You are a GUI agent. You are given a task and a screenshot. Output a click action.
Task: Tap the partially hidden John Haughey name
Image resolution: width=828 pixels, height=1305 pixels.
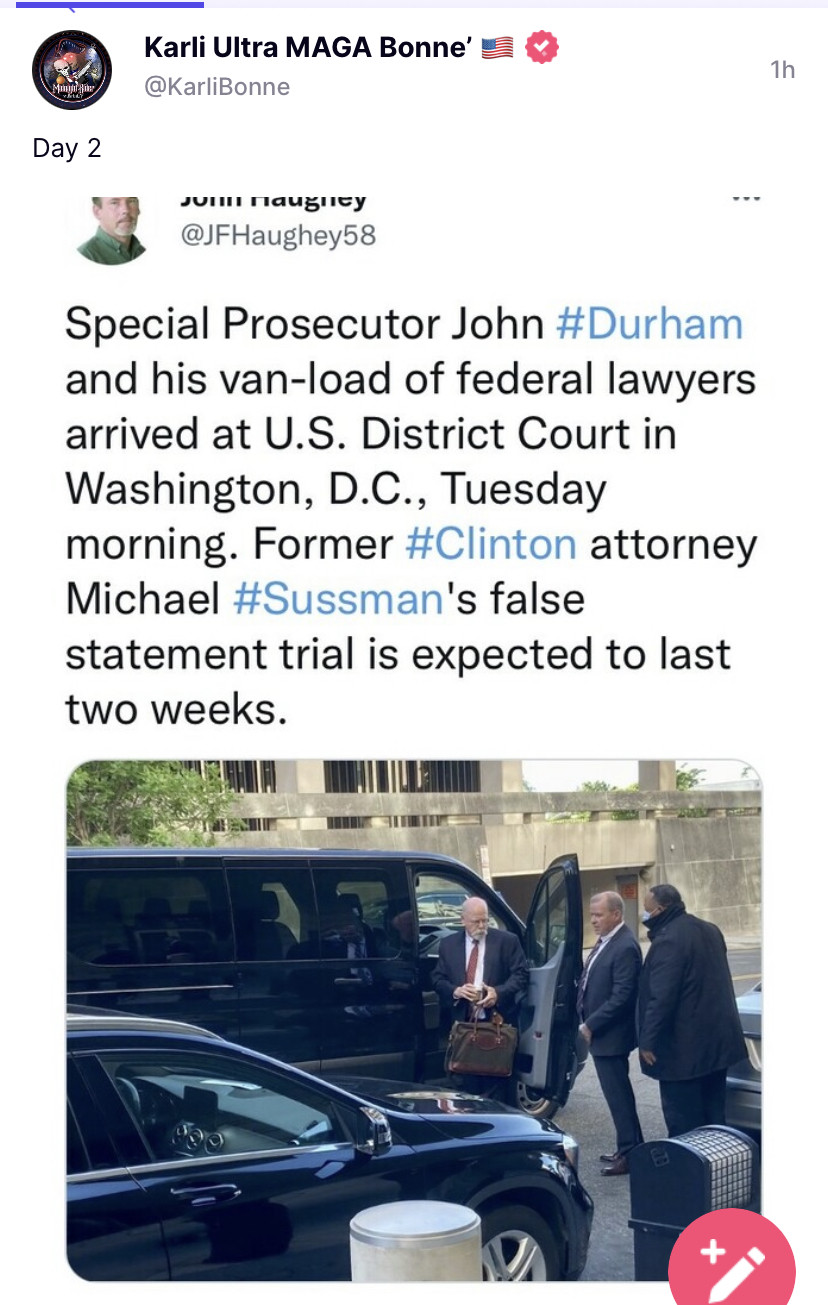[x=272, y=199]
